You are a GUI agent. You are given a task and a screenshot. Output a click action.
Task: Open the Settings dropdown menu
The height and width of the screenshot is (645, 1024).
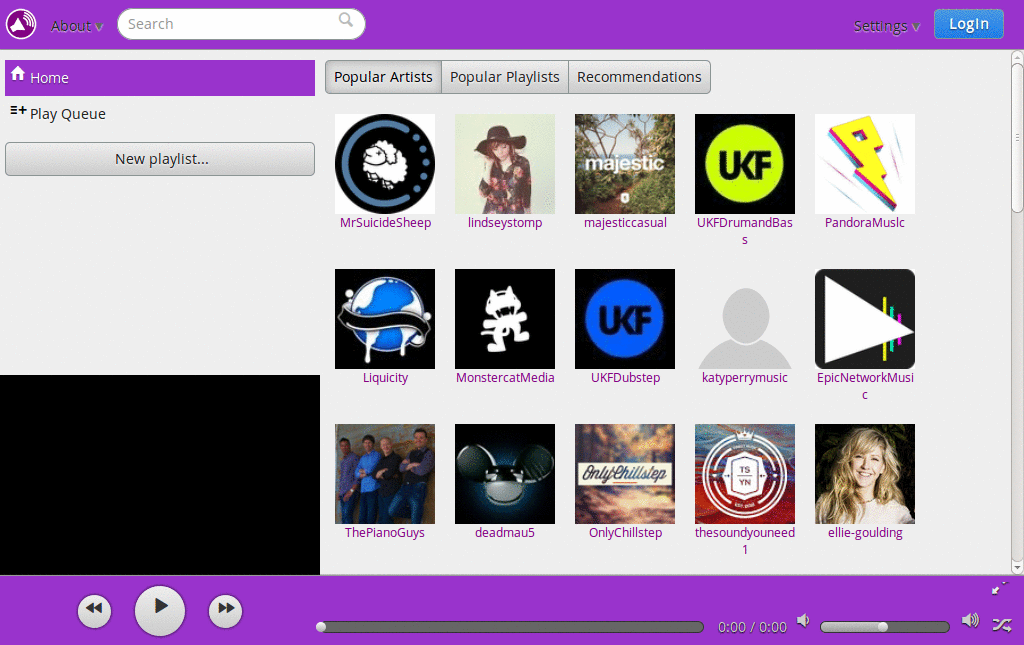tap(886, 26)
